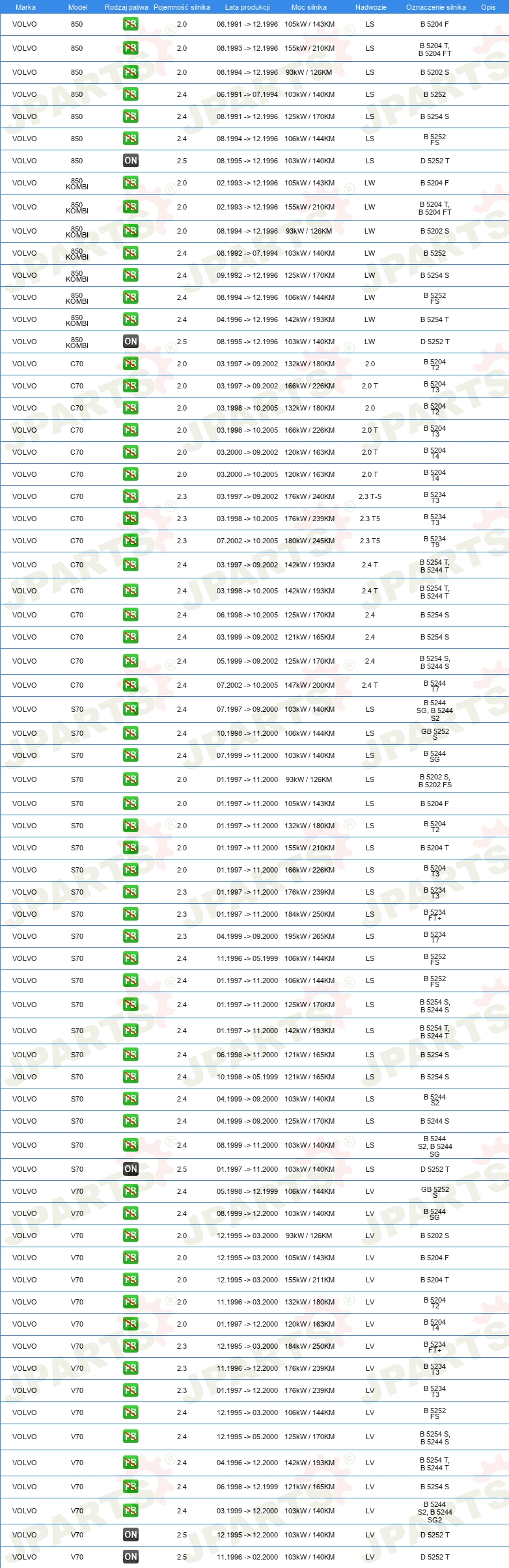Viewport: 509px width, 1568px height.
Task: Click the Oznaczenie silnika column header
Action: pos(436,7)
